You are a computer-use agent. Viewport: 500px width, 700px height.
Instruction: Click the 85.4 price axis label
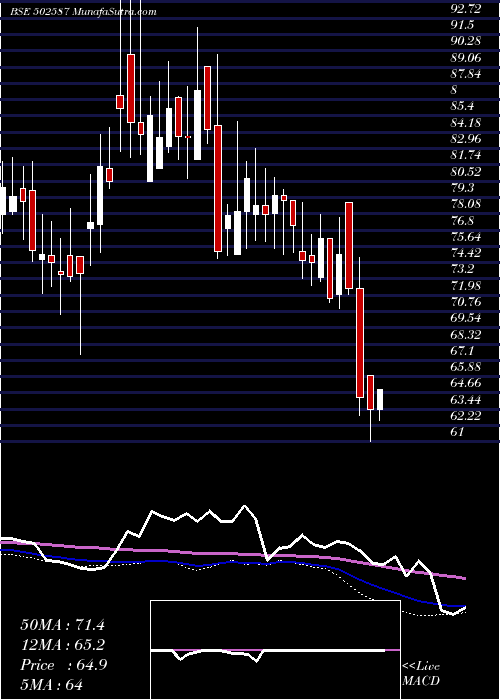pyautogui.click(x=462, y=106)
